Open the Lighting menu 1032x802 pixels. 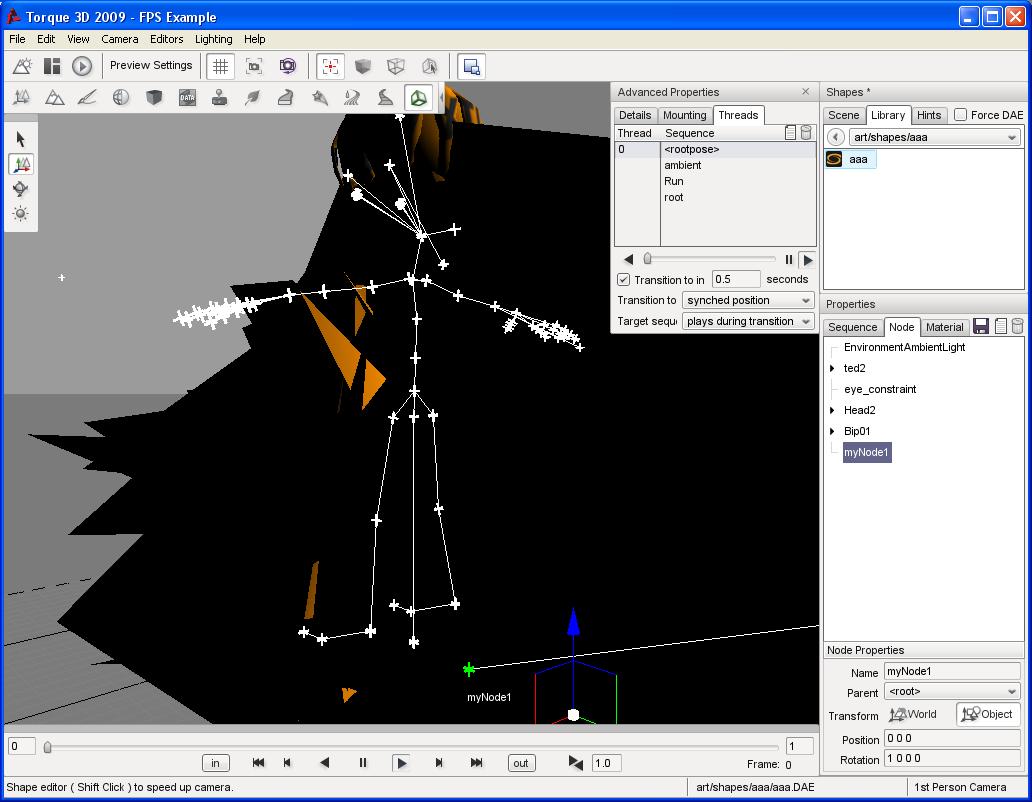[x=213, y=39]
